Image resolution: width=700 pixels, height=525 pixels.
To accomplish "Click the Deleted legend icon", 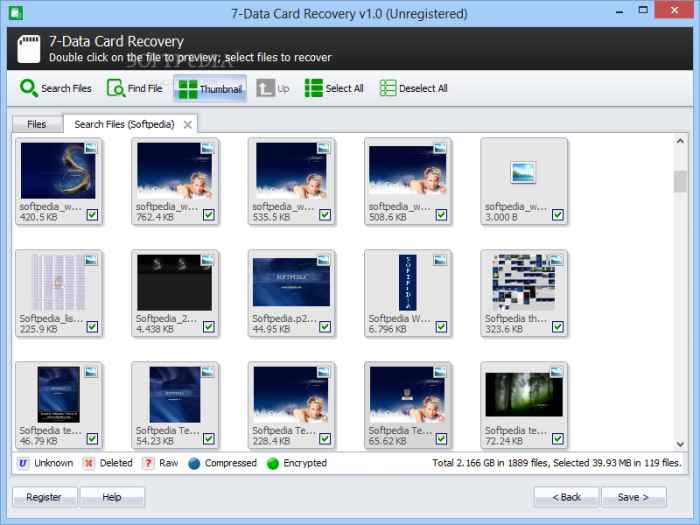I will (x=88, y=463).
